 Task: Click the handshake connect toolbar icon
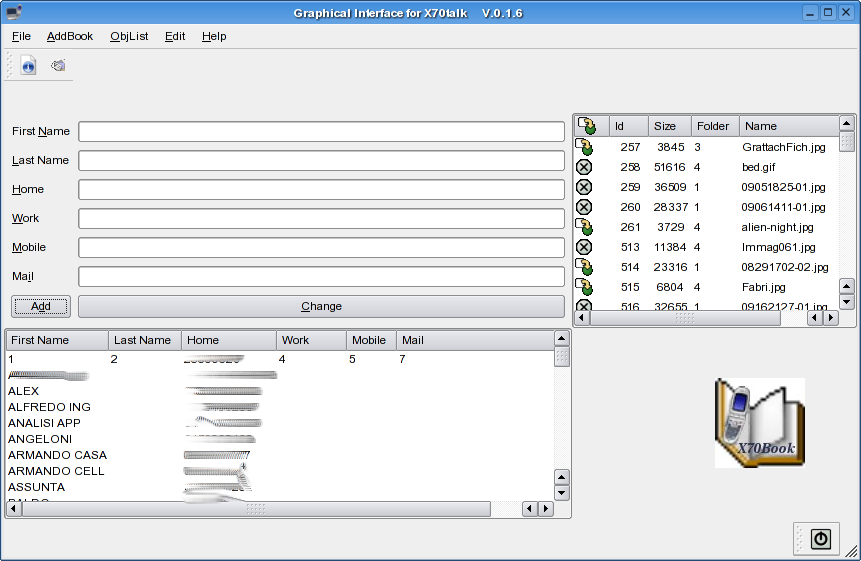58,66
